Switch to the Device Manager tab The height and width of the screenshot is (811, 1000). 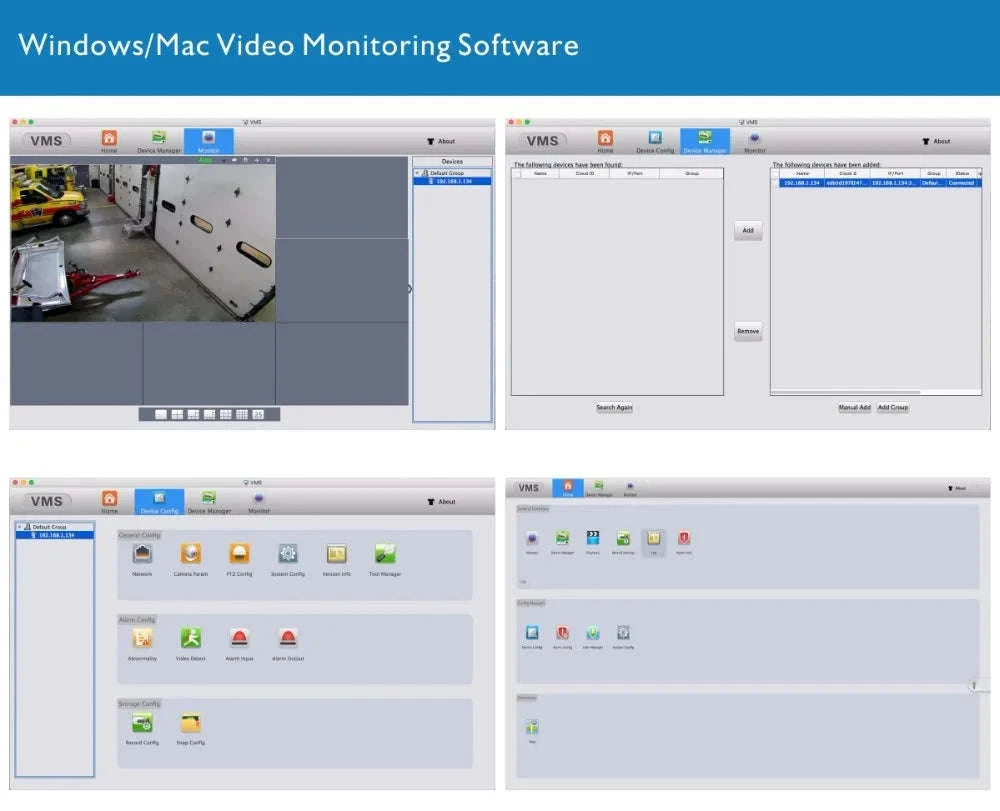(x=706, y=141)
